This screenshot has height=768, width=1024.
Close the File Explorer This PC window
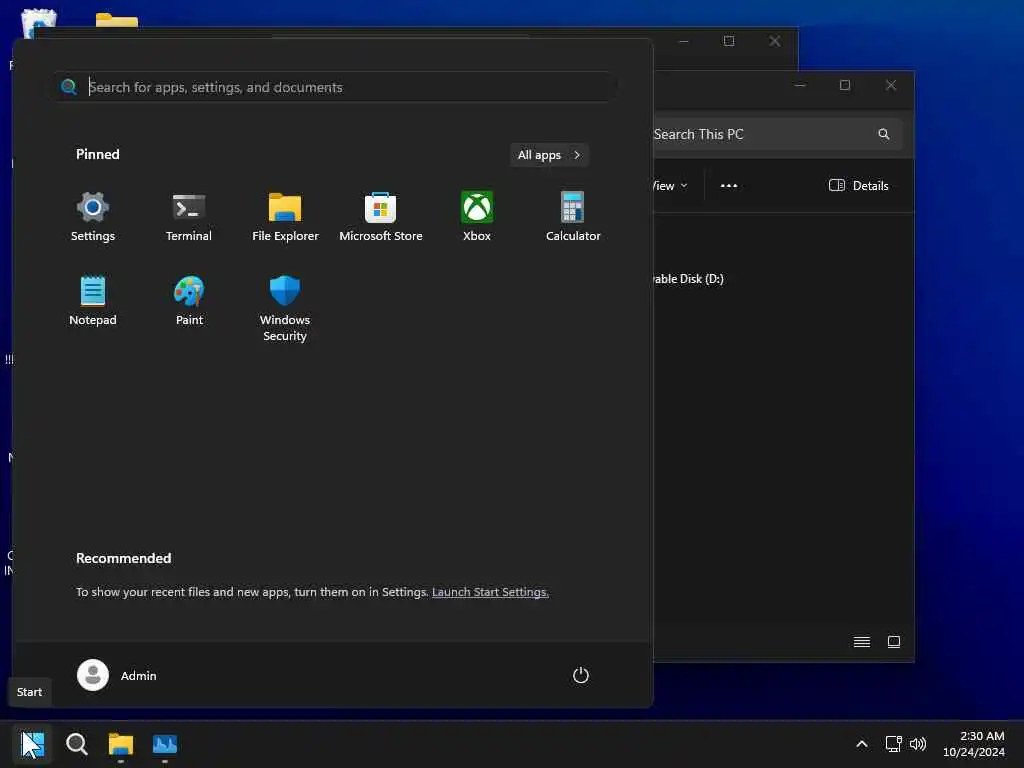tap(891, 85)
